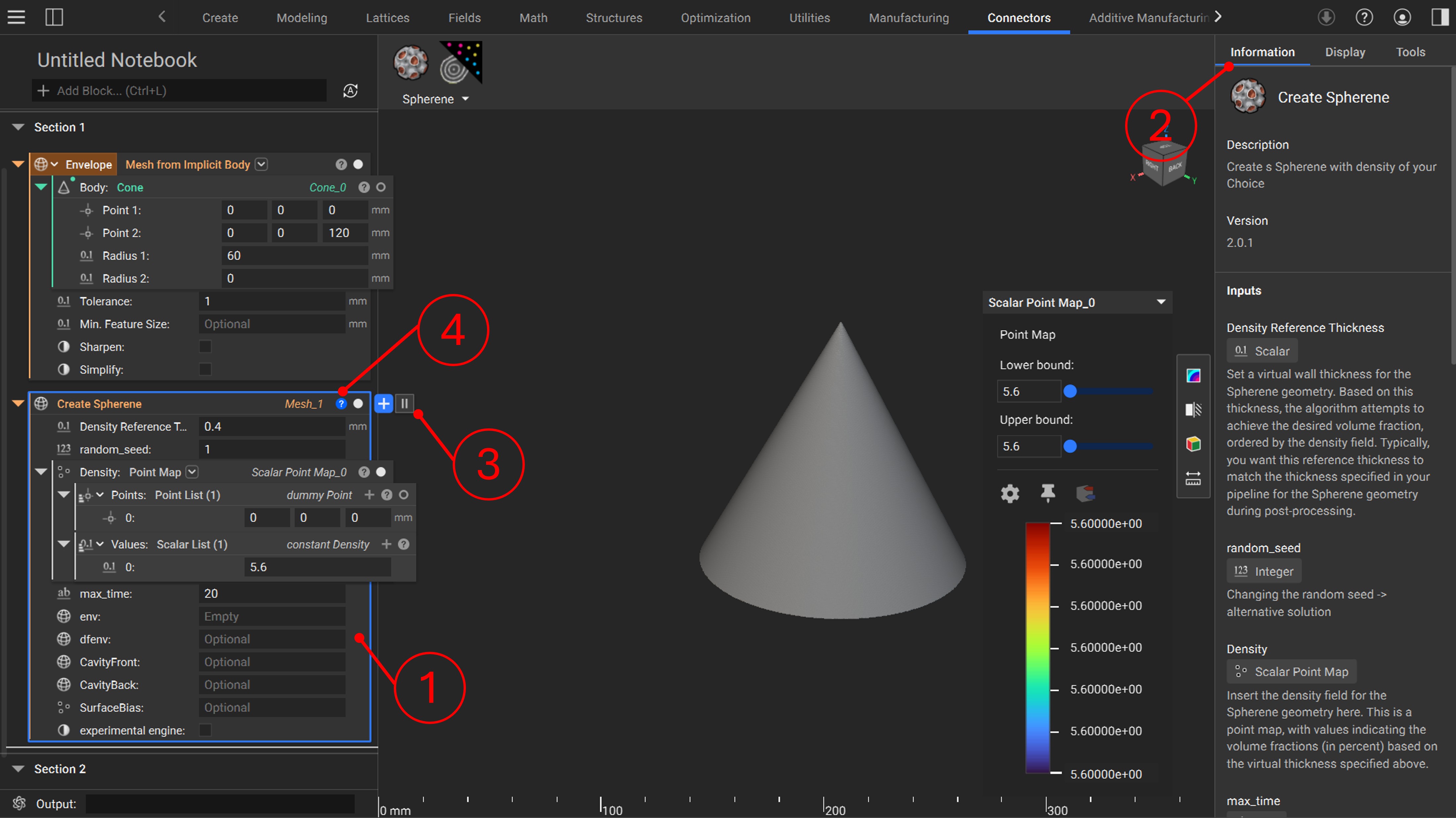The height and width of the screenshot is (818, 1456).
Task: Enable the Simplify checkbox
Action: click(x=205, y=369)
